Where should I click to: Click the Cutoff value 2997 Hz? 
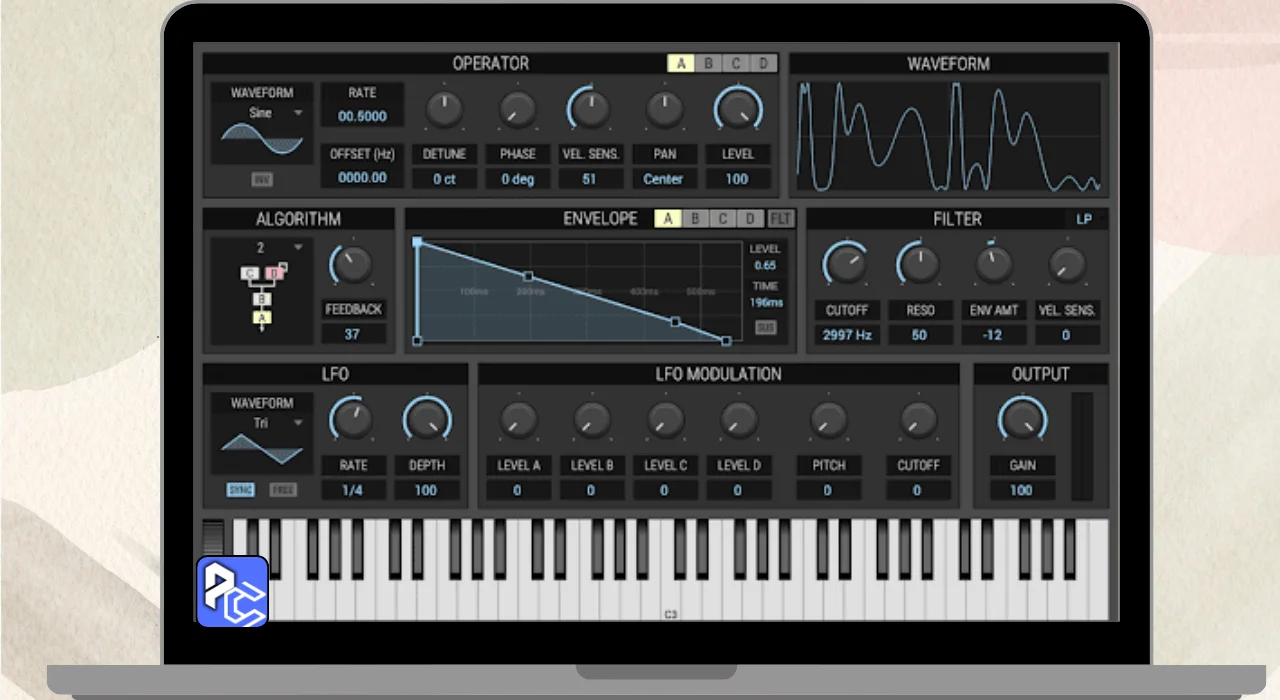pyautogui.click(x=846, y=335)
